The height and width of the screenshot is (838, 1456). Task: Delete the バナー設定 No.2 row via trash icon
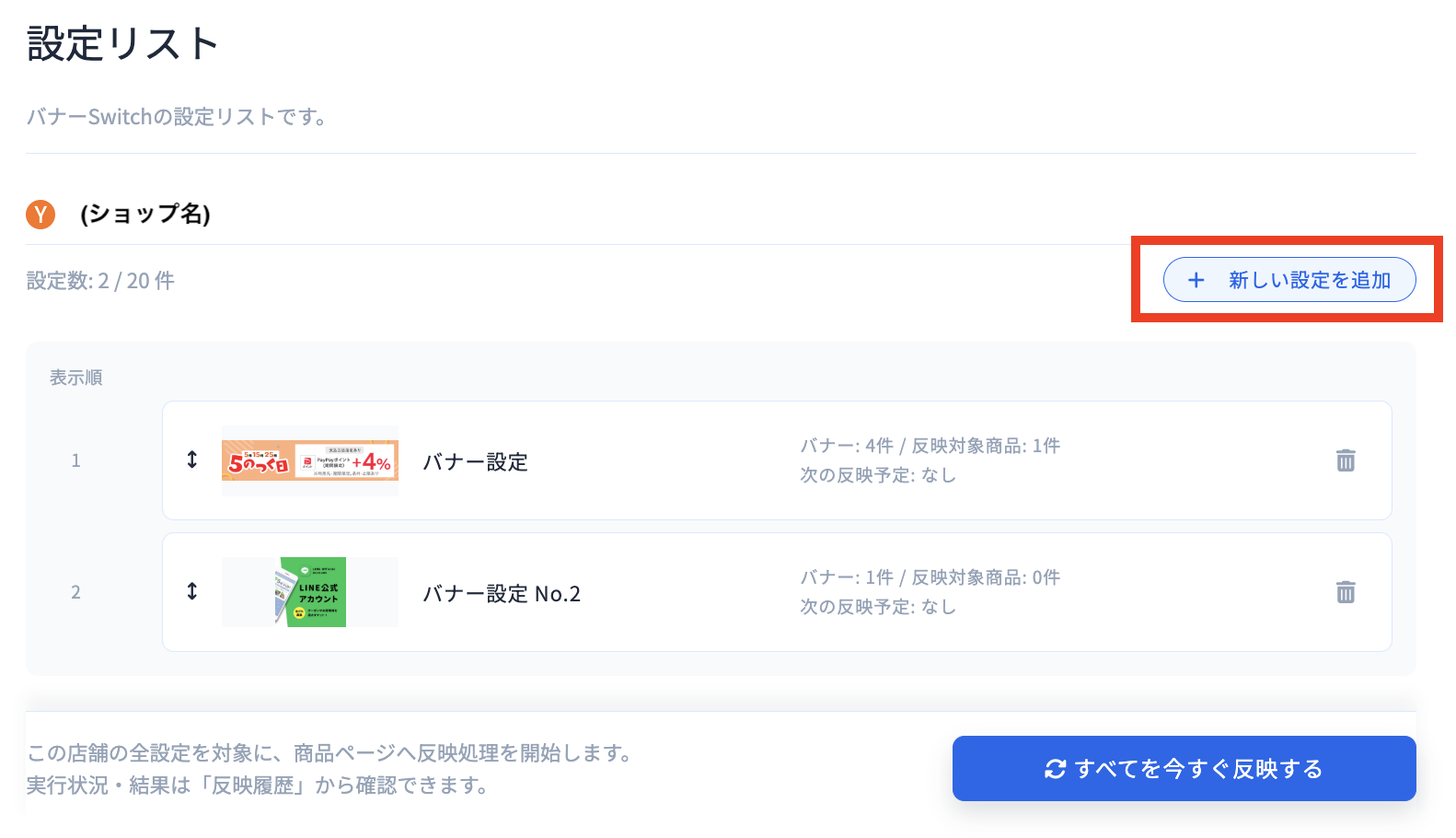click(x=1346, y=592)
